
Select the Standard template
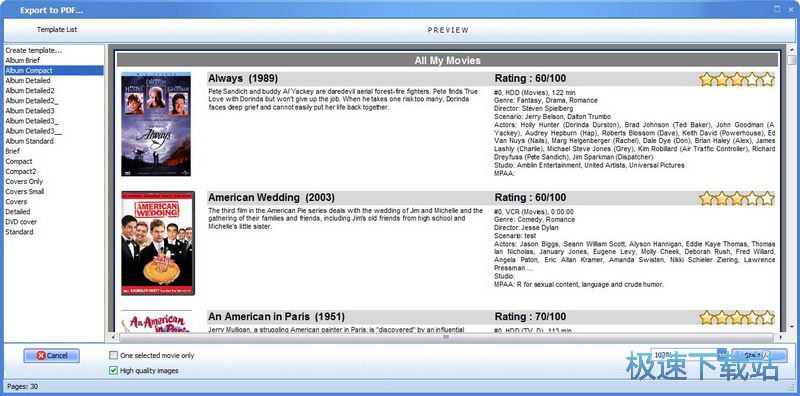[x=19, y=232]
